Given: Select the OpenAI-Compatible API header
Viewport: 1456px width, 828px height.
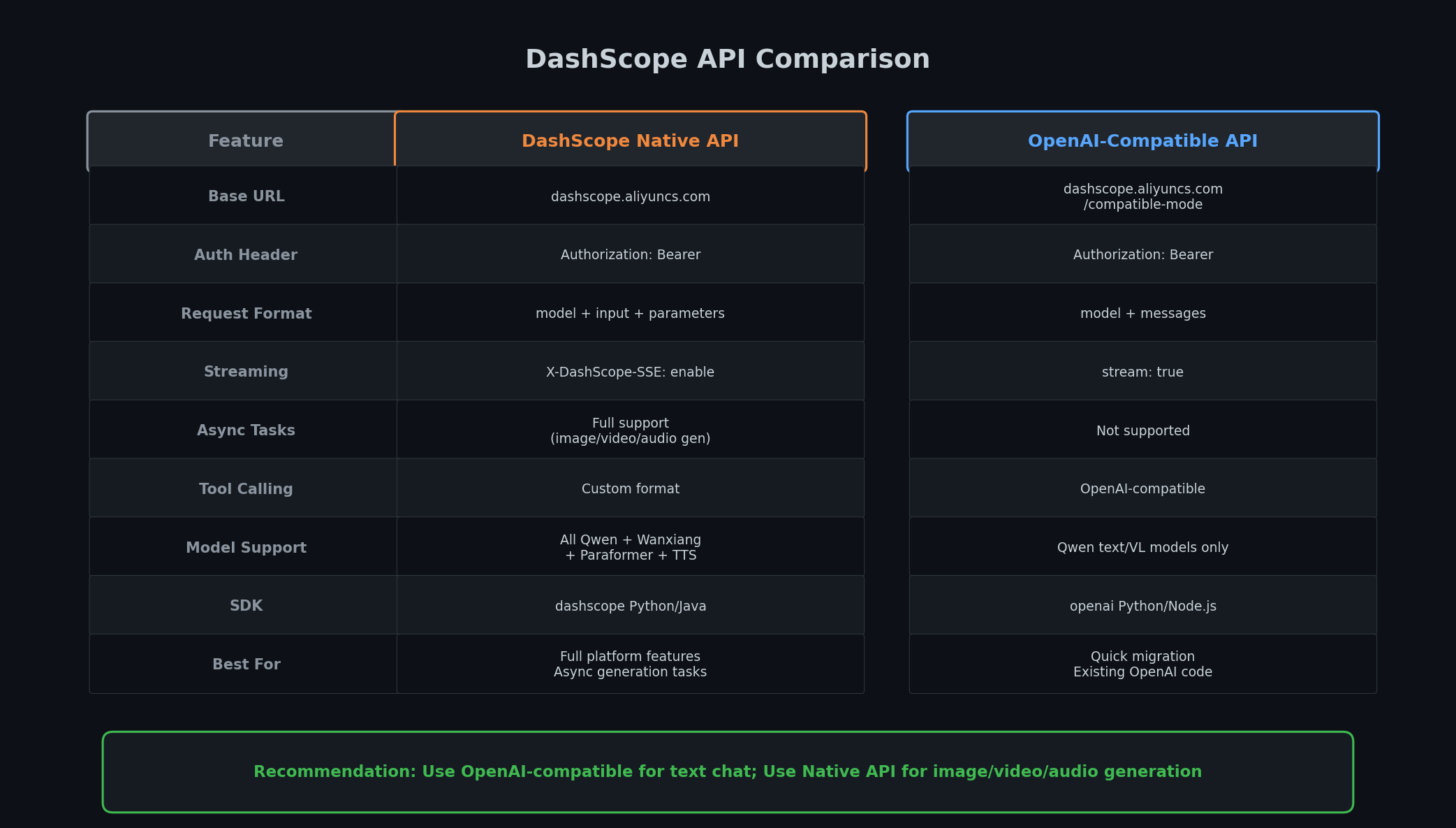Looking at the screenshot, I should click(x=1142, y=141).
